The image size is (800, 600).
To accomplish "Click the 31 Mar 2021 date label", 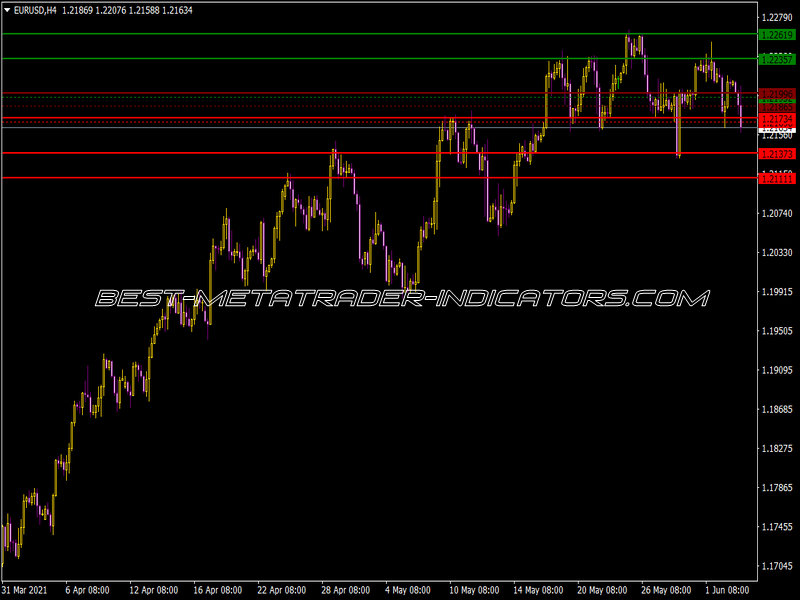I will point(24,590).
